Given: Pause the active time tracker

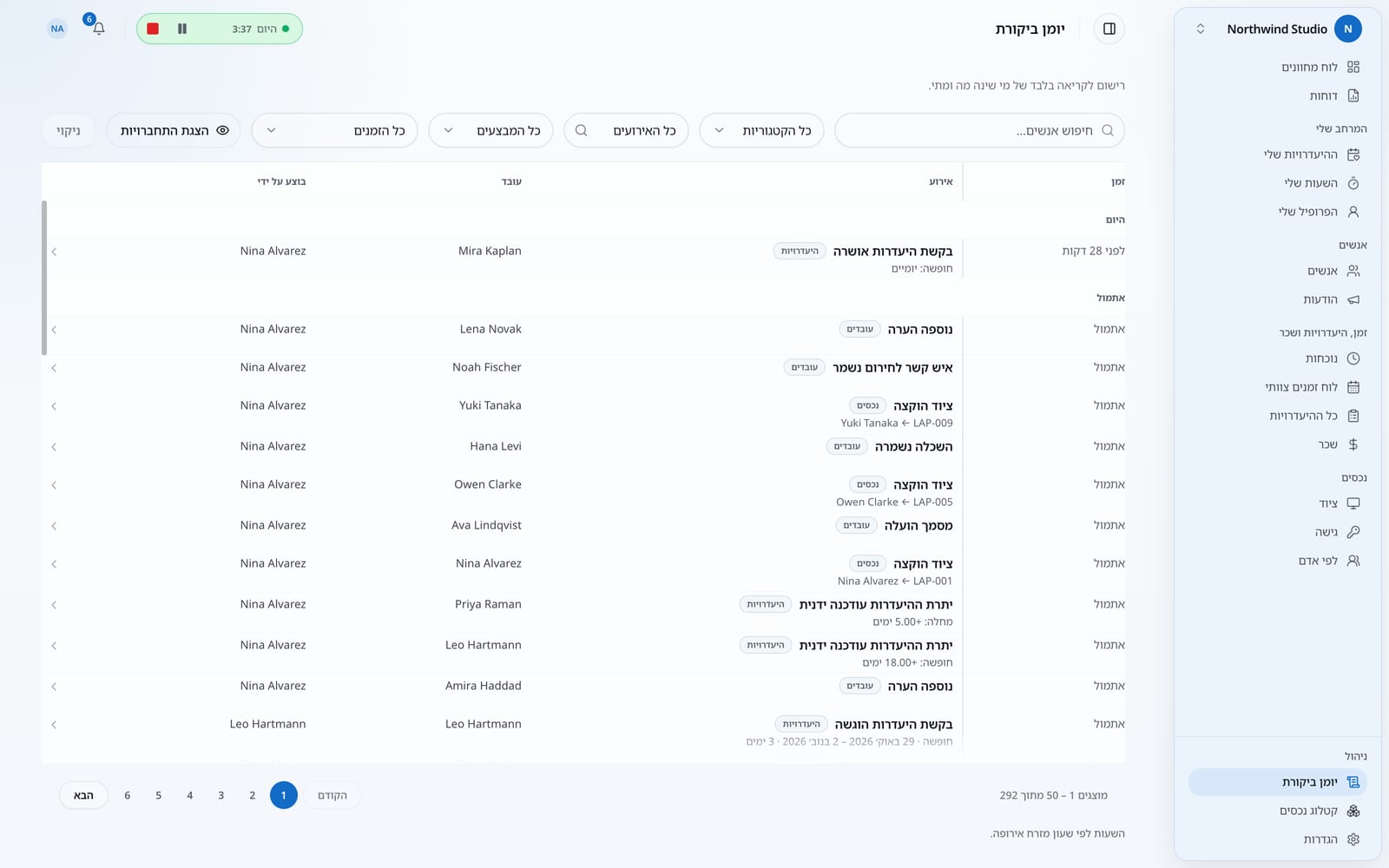Looking at the screenshot, I should pos(182,29).
